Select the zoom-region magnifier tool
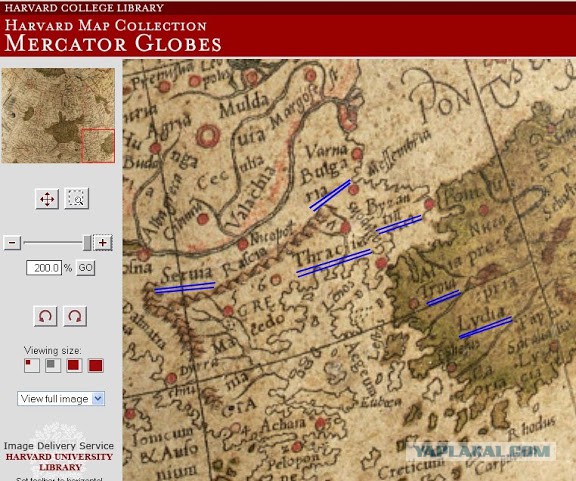The height and width of the screenshot is (481, 576). click(x=76, y=199)
